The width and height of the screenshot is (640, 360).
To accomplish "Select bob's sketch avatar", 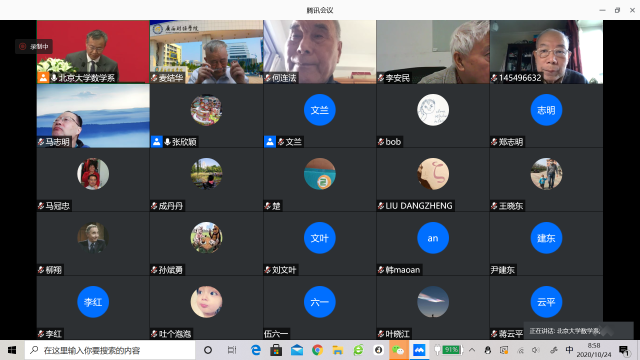I will coord(433,110).
